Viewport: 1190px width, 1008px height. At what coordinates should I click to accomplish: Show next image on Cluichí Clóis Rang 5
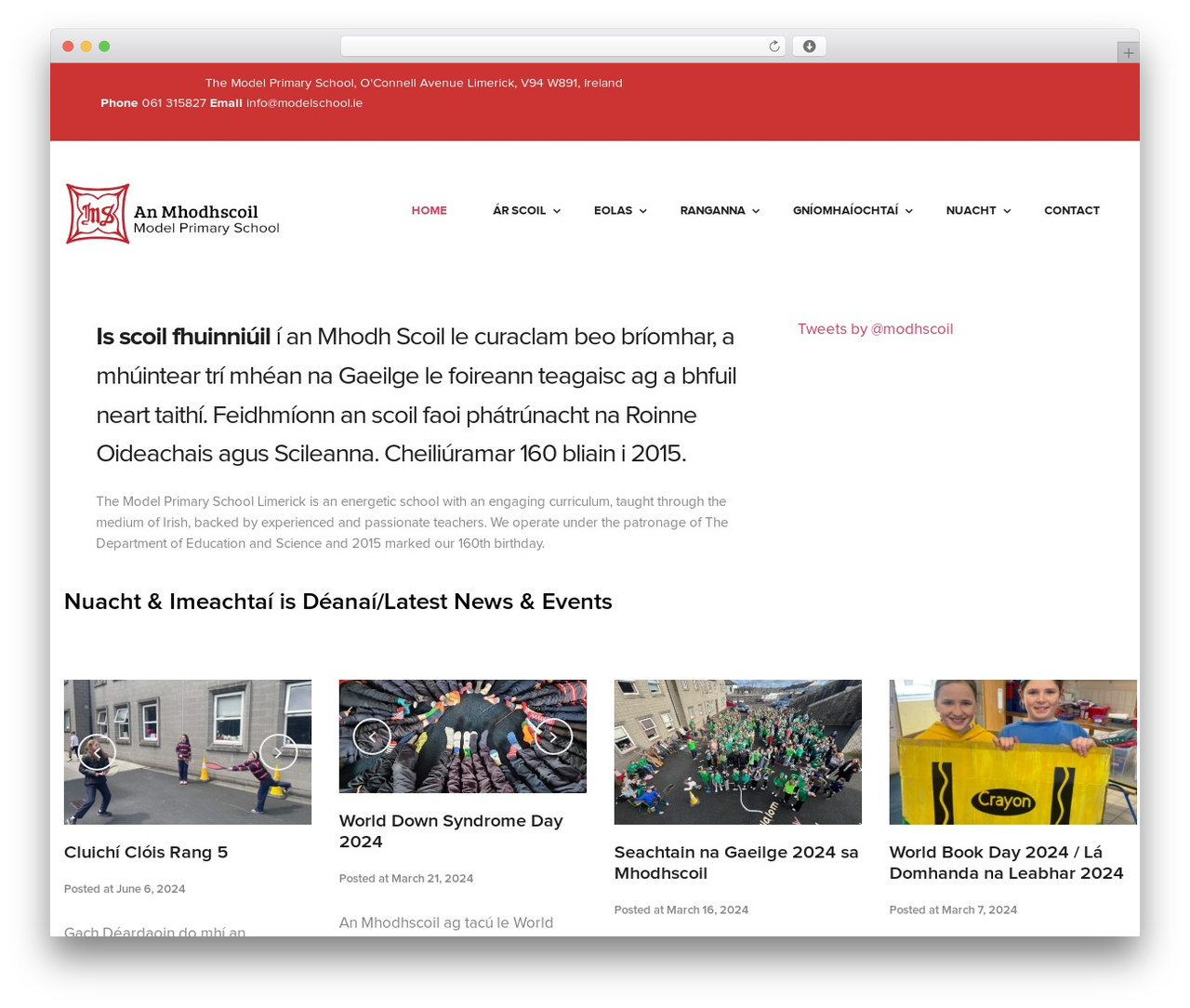[278, 752]
